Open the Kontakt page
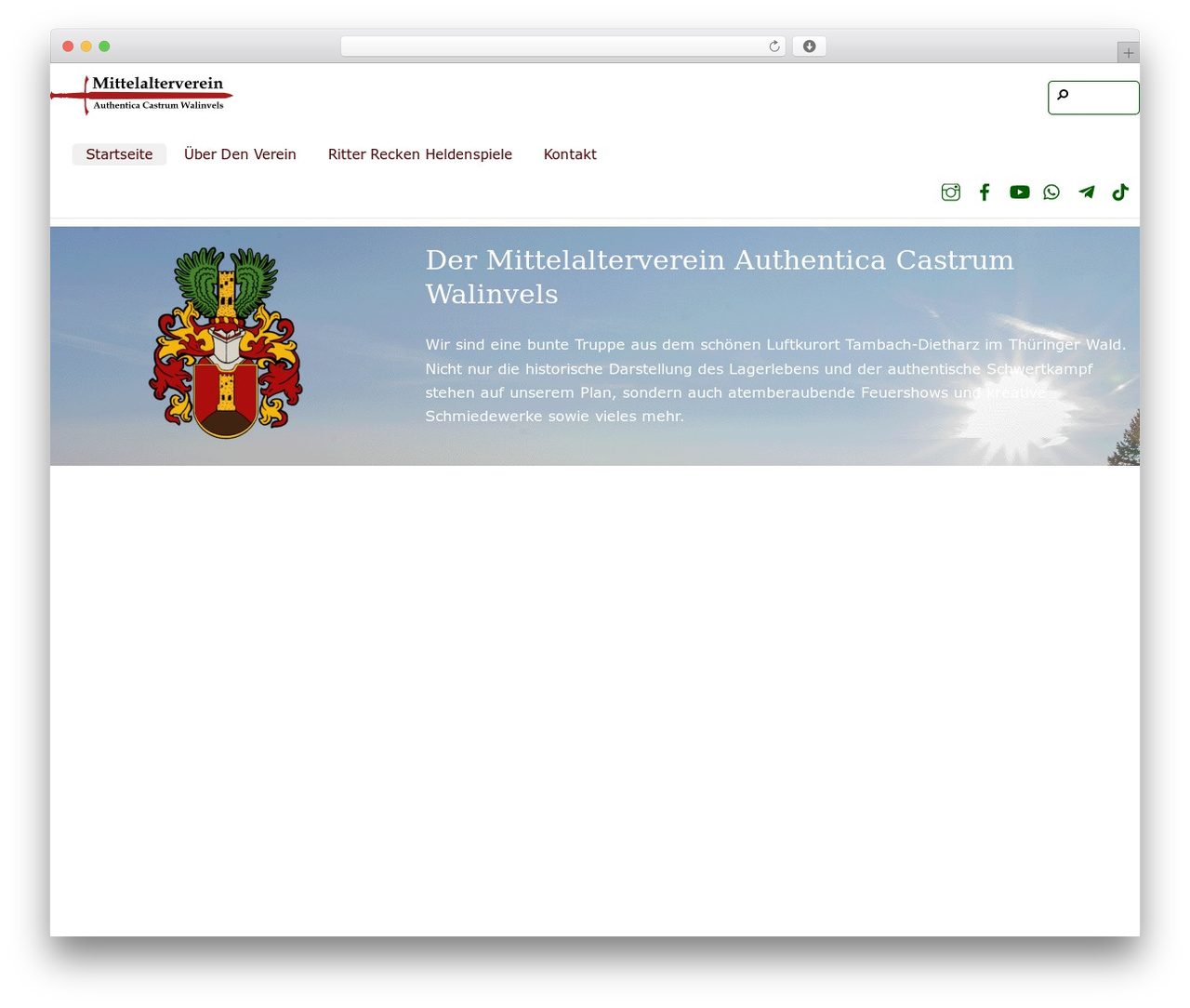The width and height of the screenshot is (1190, 1008). pyautogui.click(x=570, y=154)
